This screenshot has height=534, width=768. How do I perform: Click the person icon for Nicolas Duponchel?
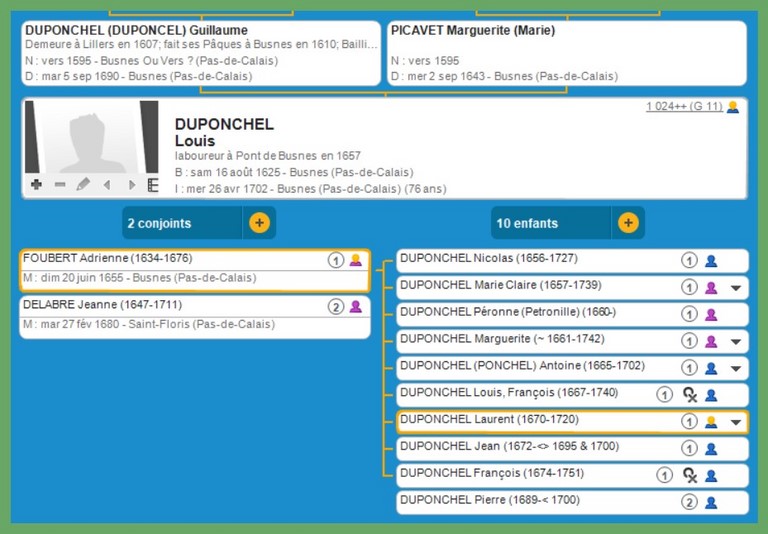click(711, 260)
